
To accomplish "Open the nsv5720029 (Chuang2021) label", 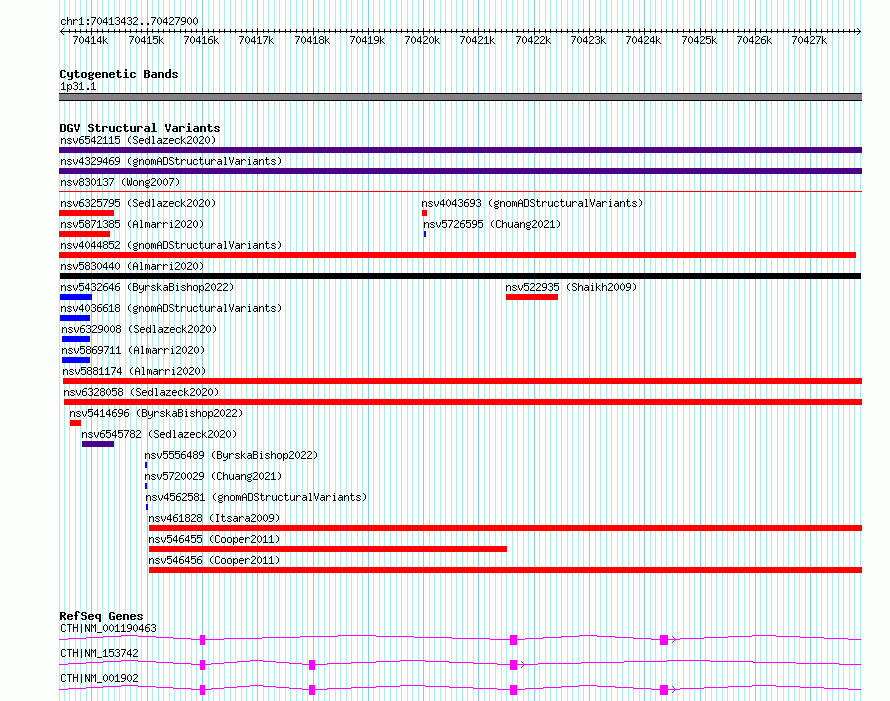I will pyautogui.click(x=213, y=476).
